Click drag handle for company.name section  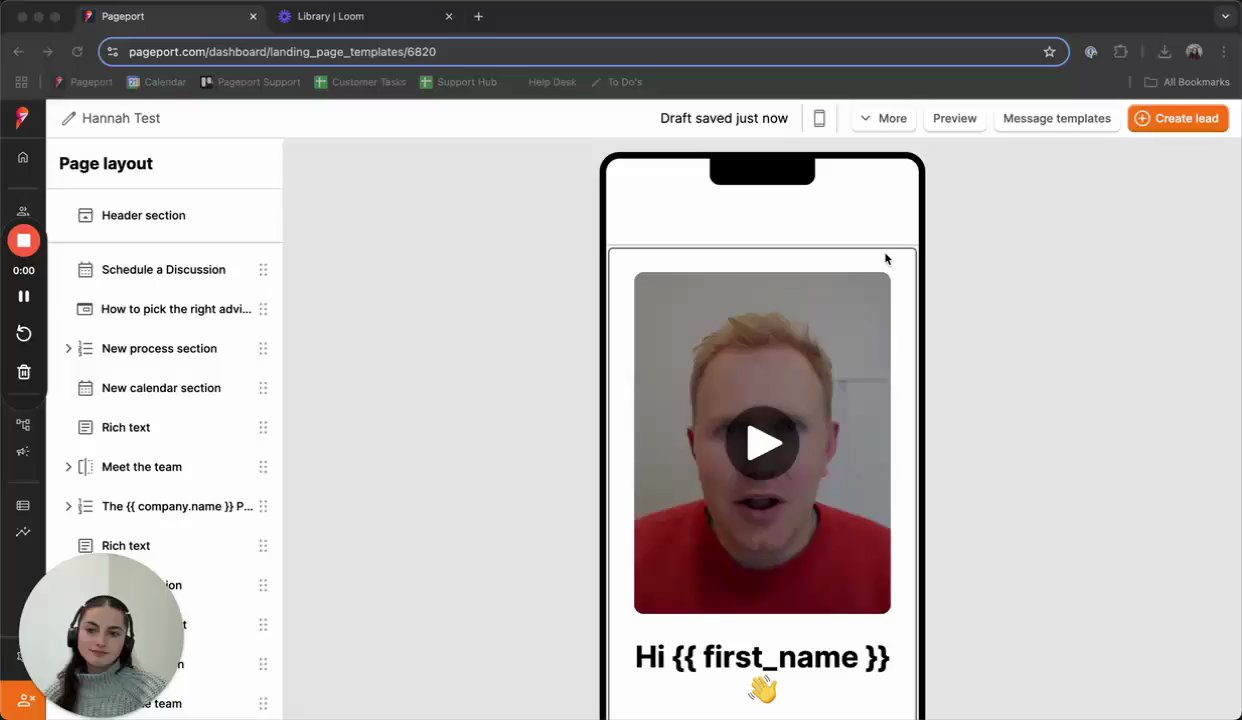tap(263, 506)
